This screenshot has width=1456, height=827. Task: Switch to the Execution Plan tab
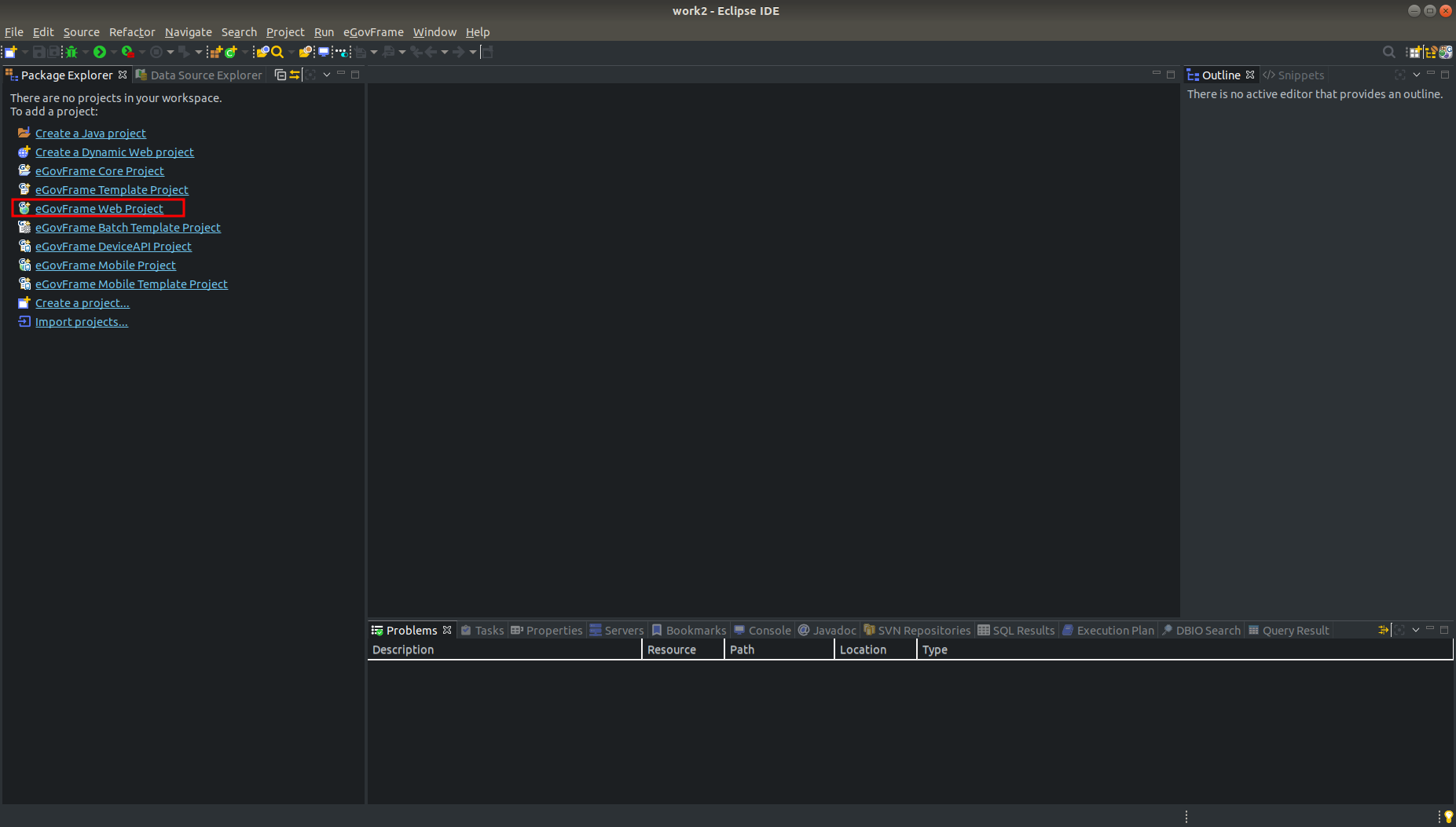tap(1108, 630)
